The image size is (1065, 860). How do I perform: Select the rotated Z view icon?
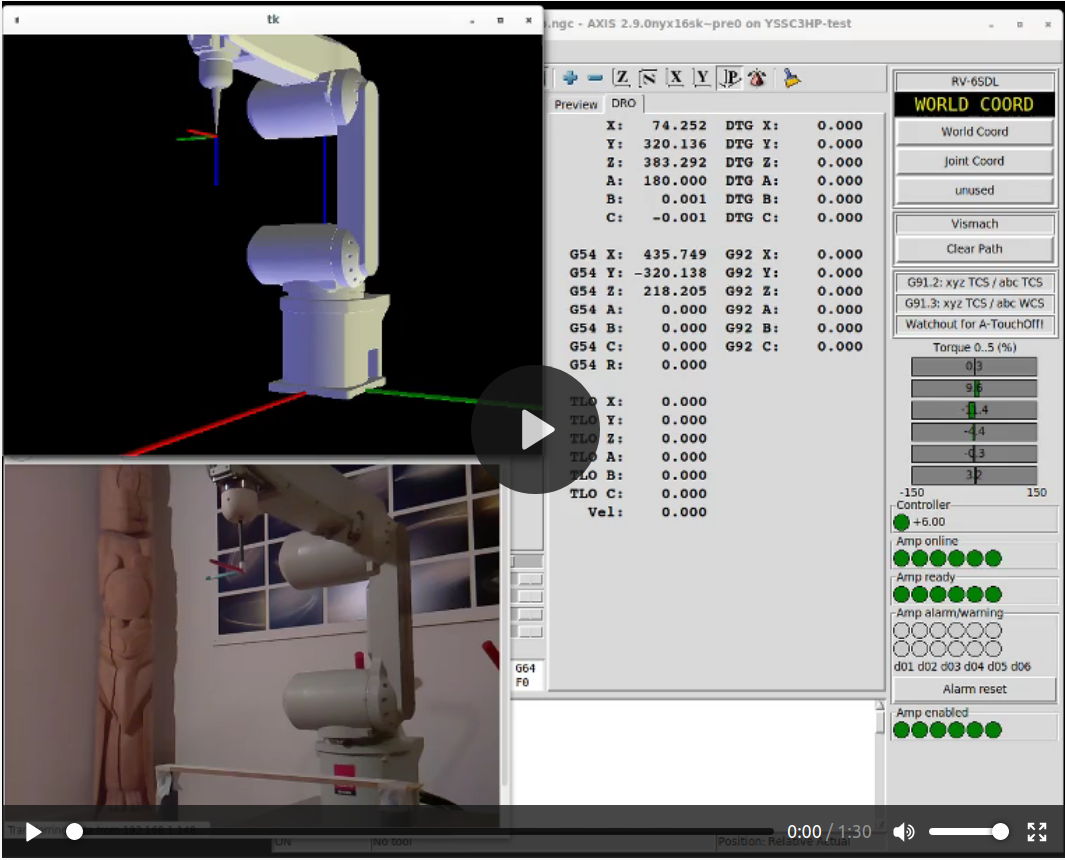648,78
